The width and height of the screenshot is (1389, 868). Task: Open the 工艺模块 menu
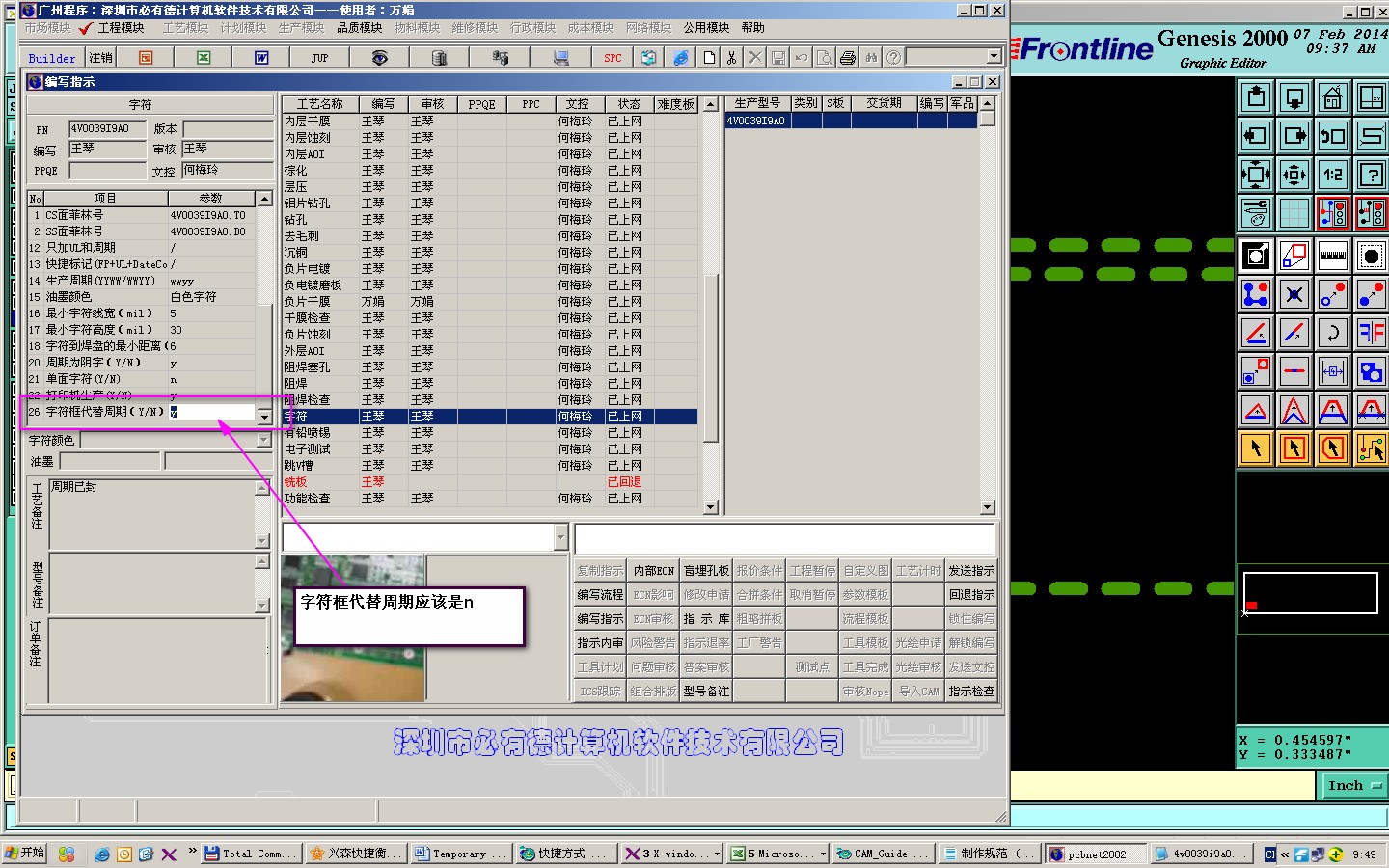pos(186,28)
